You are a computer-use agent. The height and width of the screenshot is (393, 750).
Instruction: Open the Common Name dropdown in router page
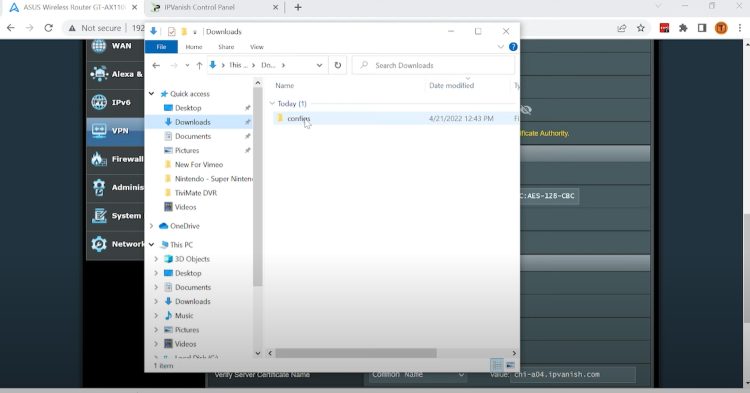[x=417, y=374]
